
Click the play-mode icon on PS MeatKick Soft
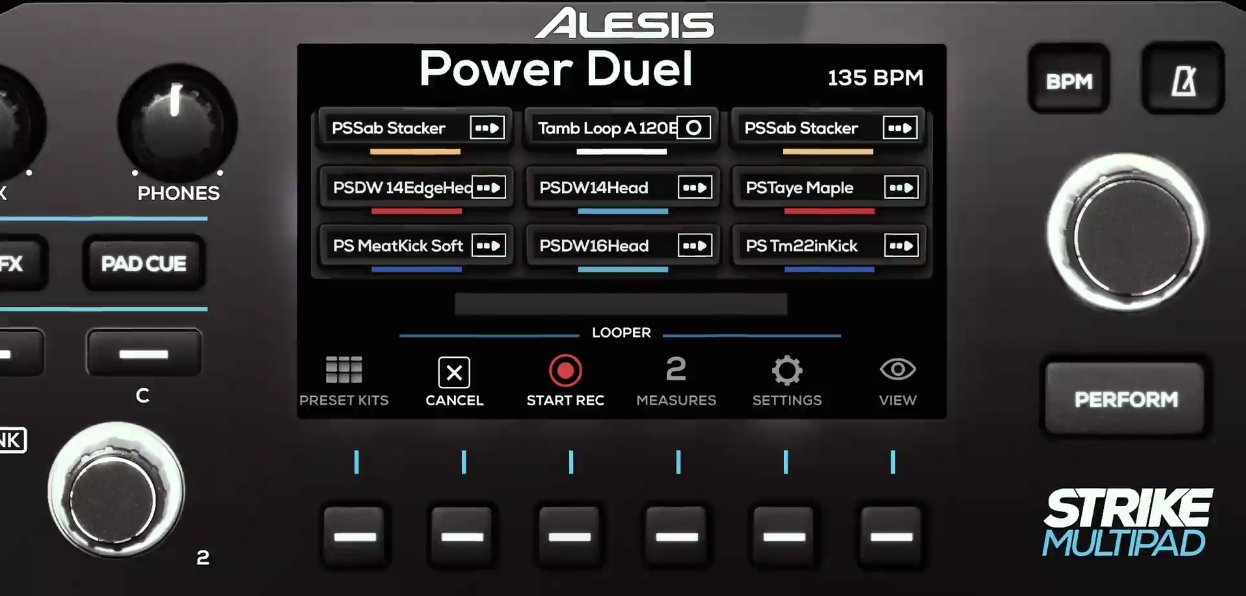[x=488, y=245]
